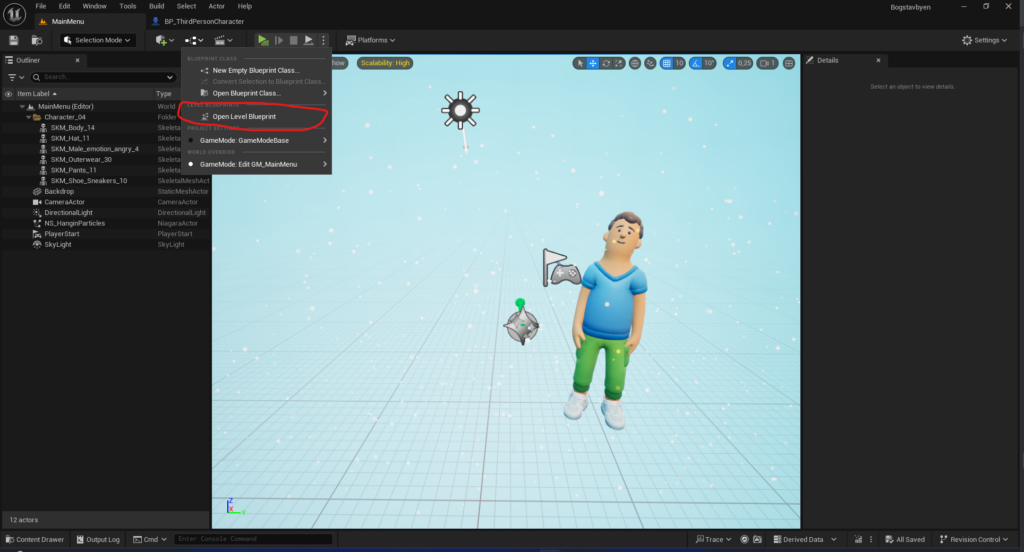Click the camera speed icon
Viewport: 1024px width, 552px height.
click(x=767, y=63)
